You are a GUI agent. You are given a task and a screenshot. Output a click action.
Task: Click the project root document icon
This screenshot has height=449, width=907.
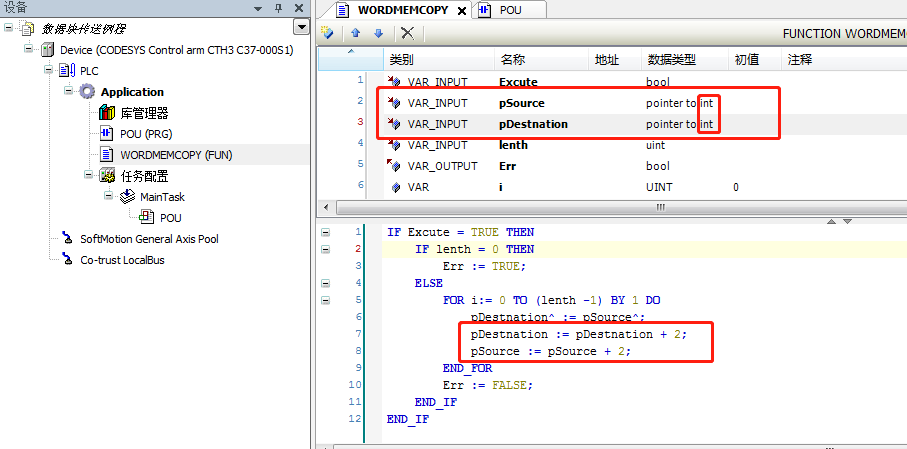pos(28,29)
